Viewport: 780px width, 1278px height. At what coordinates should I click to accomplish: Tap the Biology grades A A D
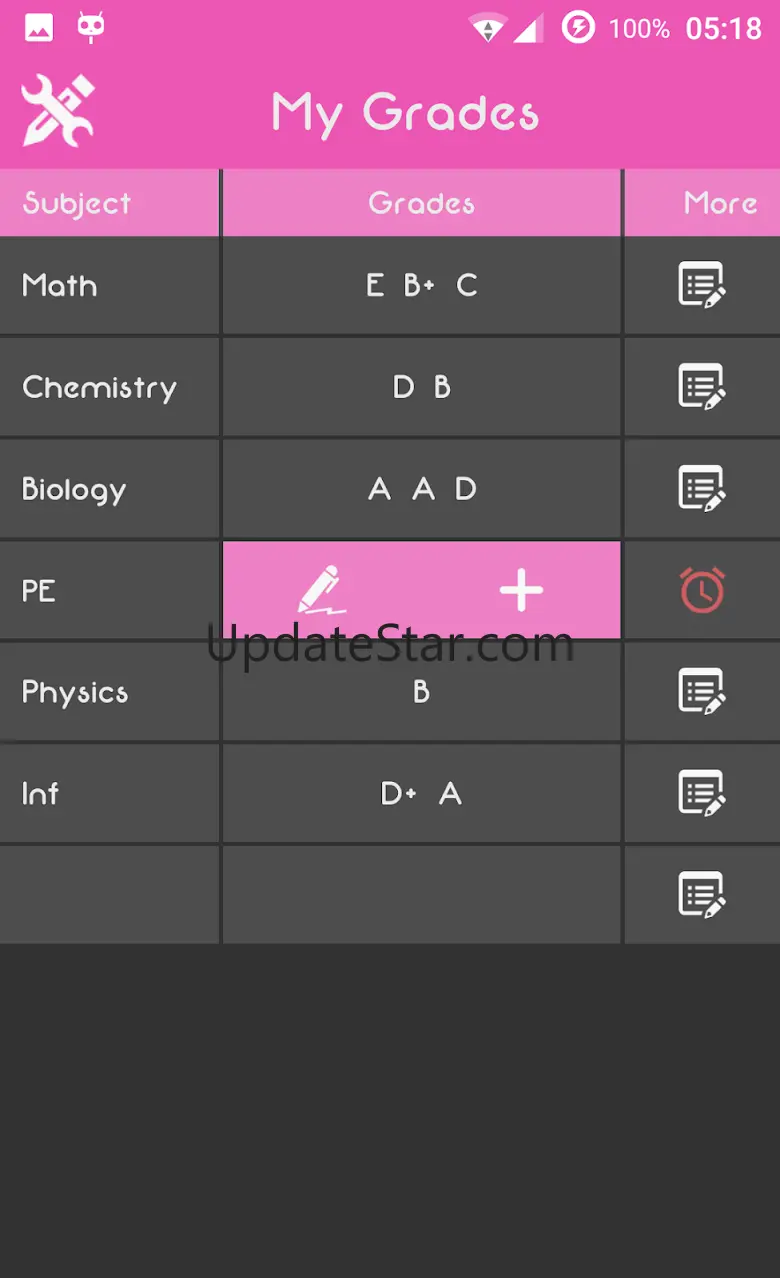[x=421, y=489]
